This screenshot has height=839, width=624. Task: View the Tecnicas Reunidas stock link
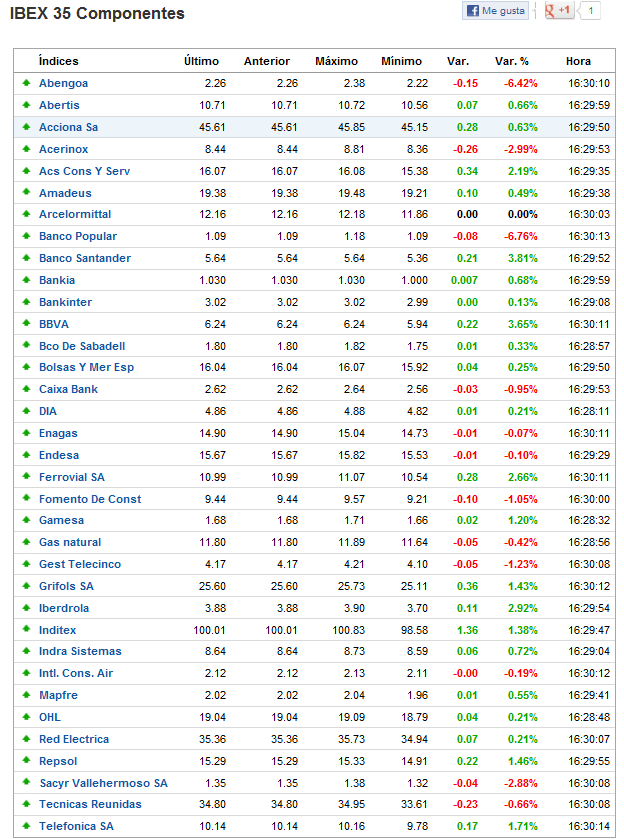90,804
